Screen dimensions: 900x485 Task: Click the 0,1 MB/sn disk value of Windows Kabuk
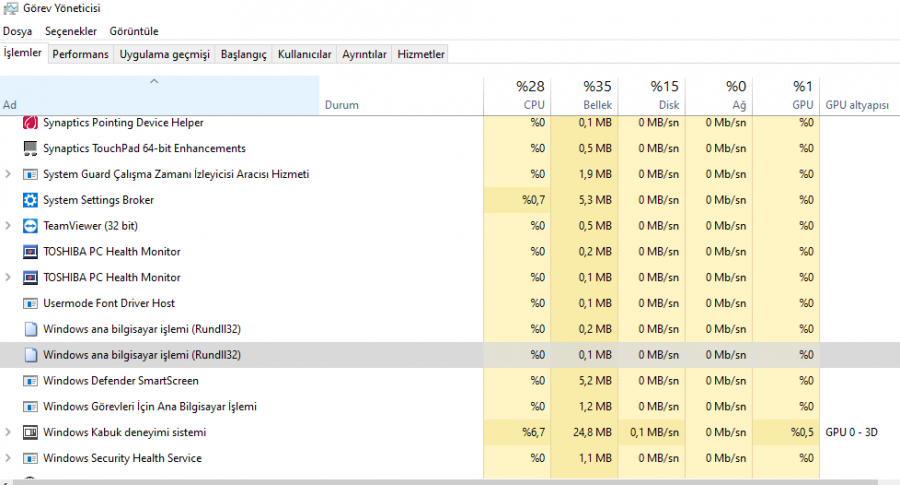(654, 432)
